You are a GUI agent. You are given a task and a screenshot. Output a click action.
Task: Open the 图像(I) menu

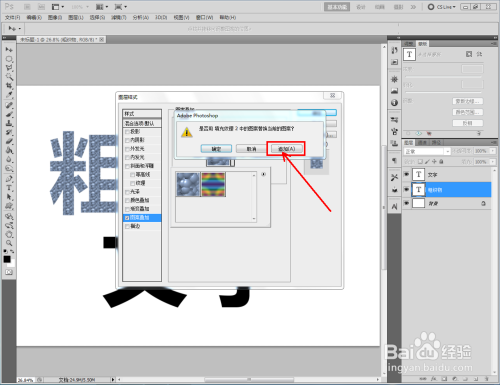pyautogui.click(x=55, y=17)
